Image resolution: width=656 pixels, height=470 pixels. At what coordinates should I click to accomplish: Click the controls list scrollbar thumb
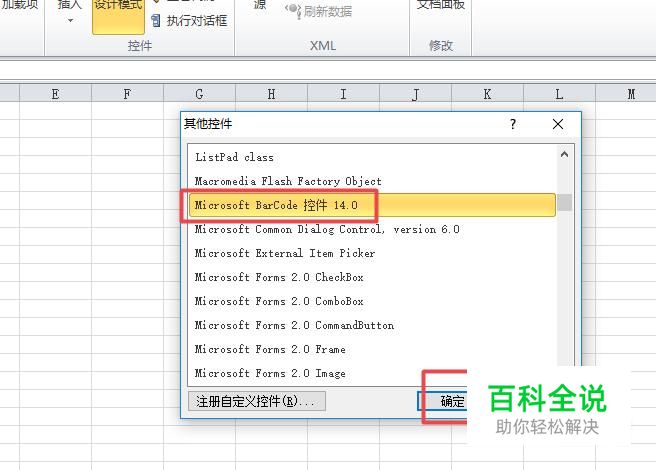[564, 203]
